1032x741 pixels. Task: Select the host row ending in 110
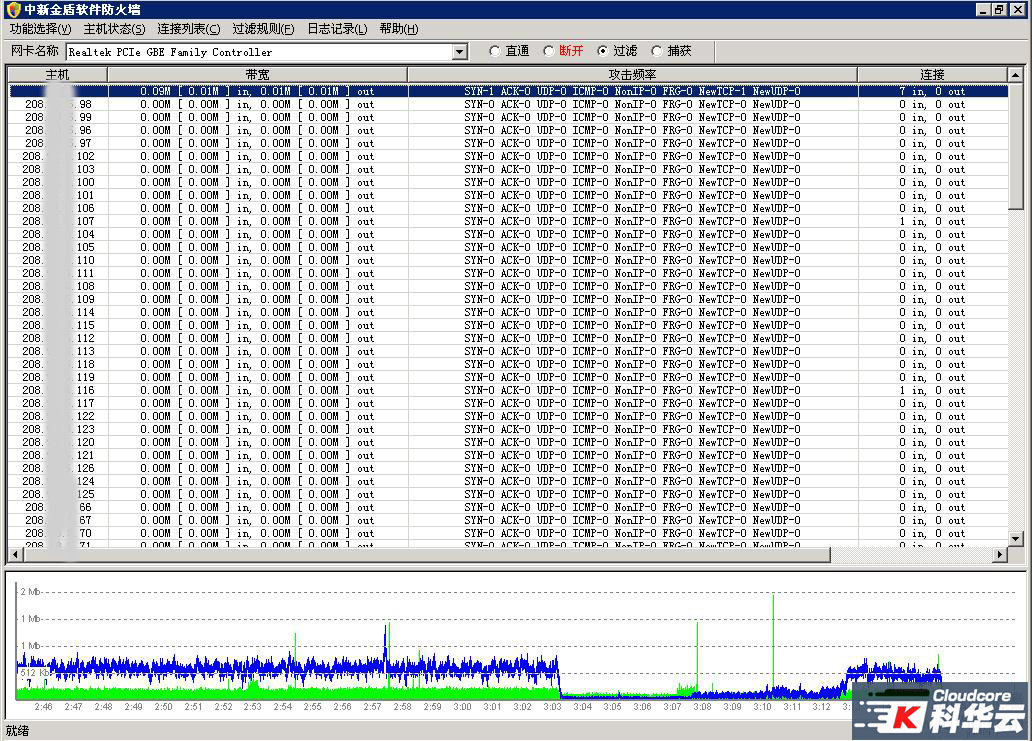[508, 261]
